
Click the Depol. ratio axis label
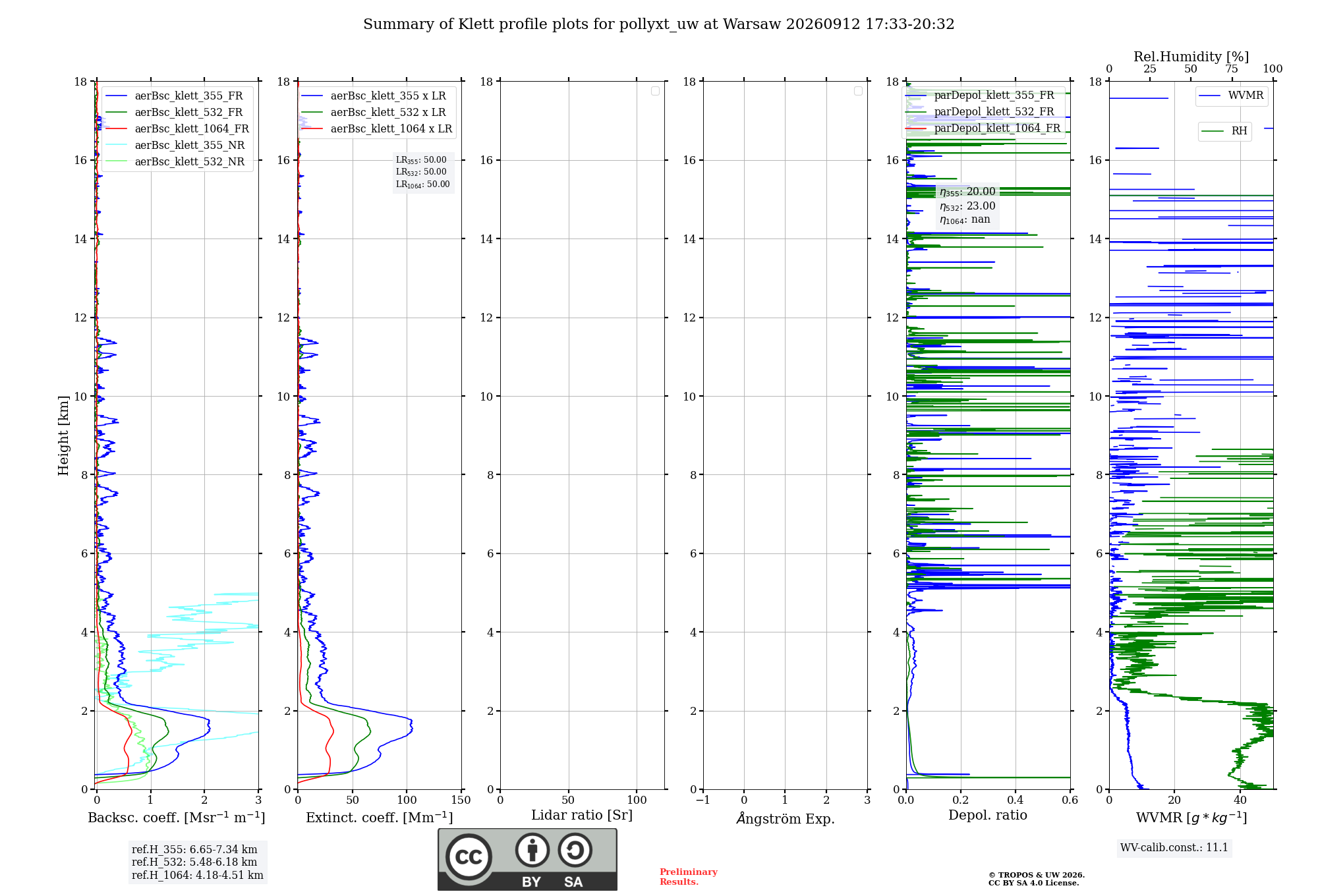pos(988,816)
